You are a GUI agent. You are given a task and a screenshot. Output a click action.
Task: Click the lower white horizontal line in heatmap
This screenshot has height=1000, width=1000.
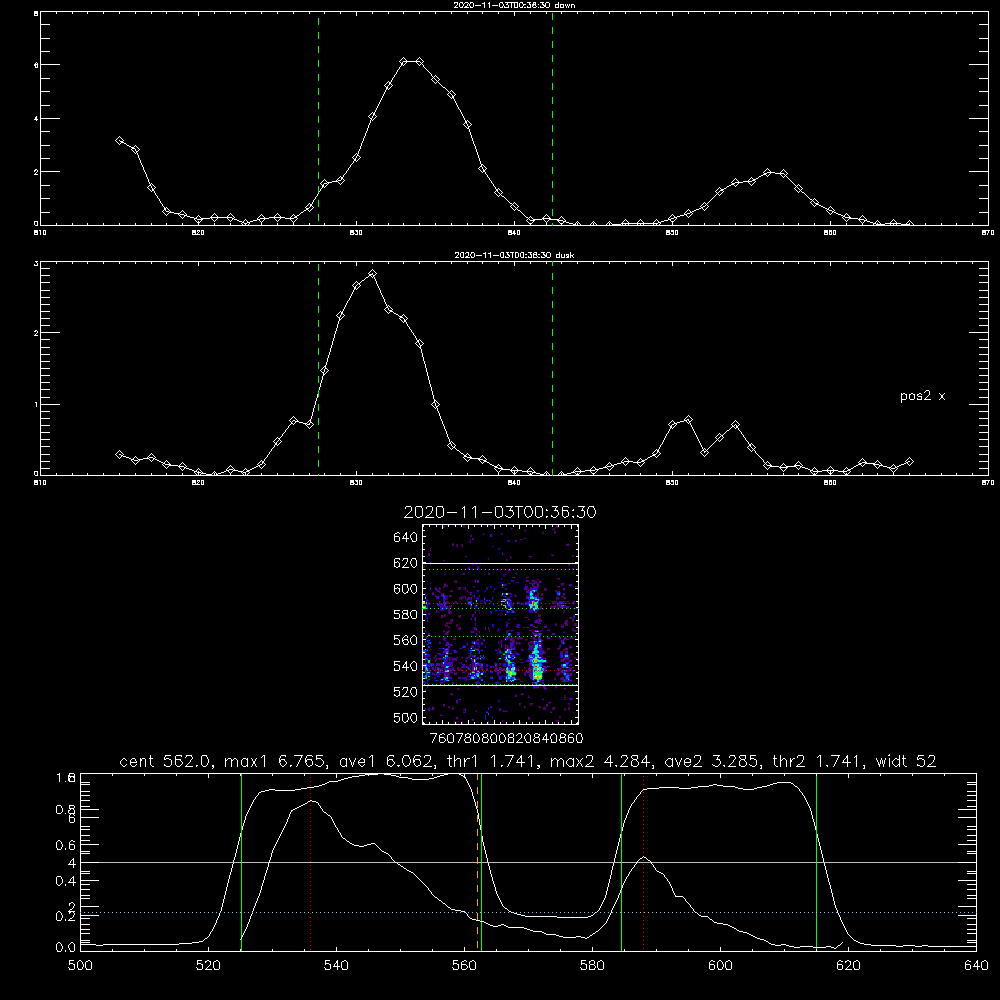pyautogui.click(x=500, y=685)
